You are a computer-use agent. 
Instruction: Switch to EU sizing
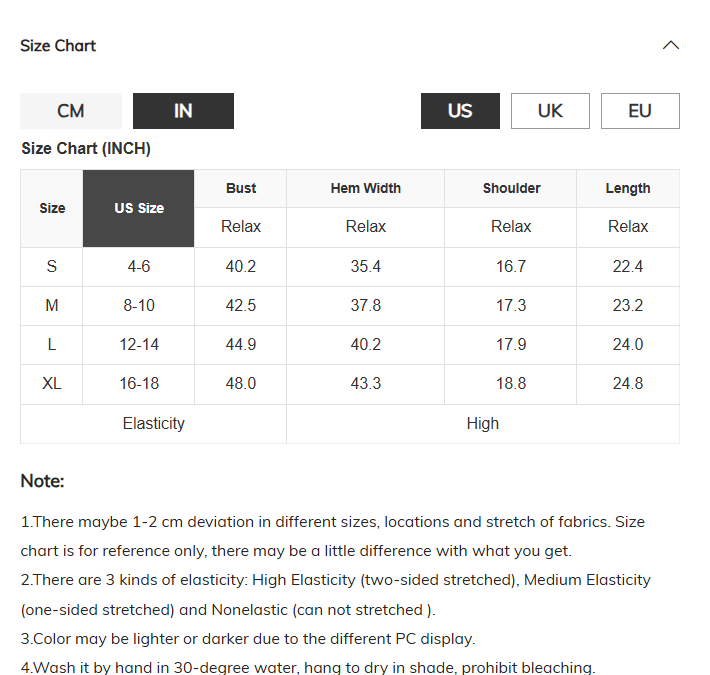tap(640, 111)
